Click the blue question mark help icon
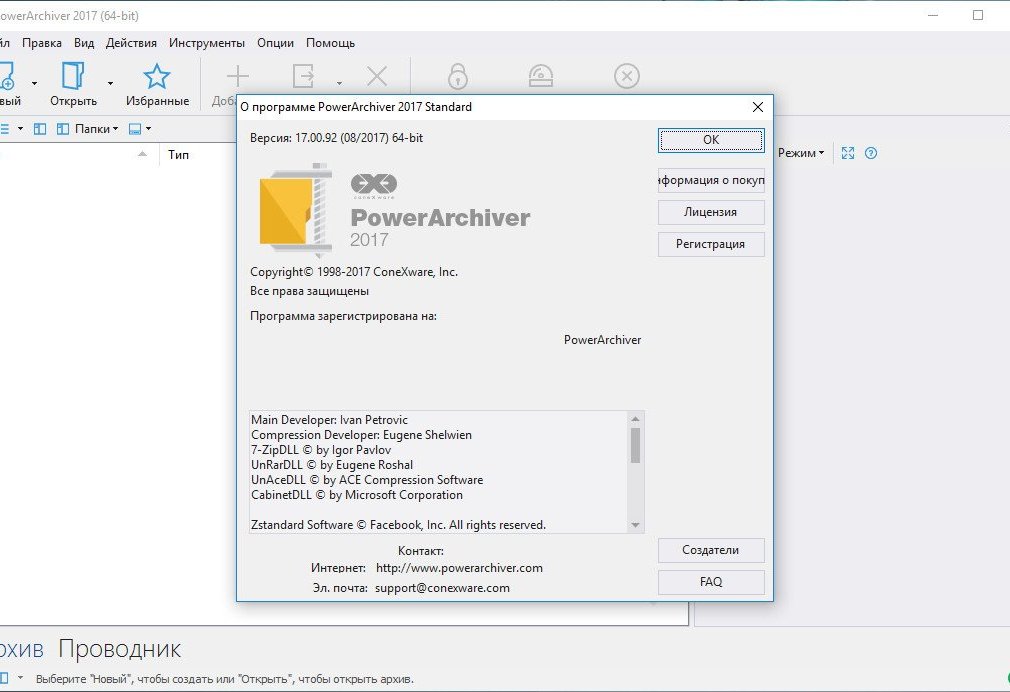 (x=871, y=153)
